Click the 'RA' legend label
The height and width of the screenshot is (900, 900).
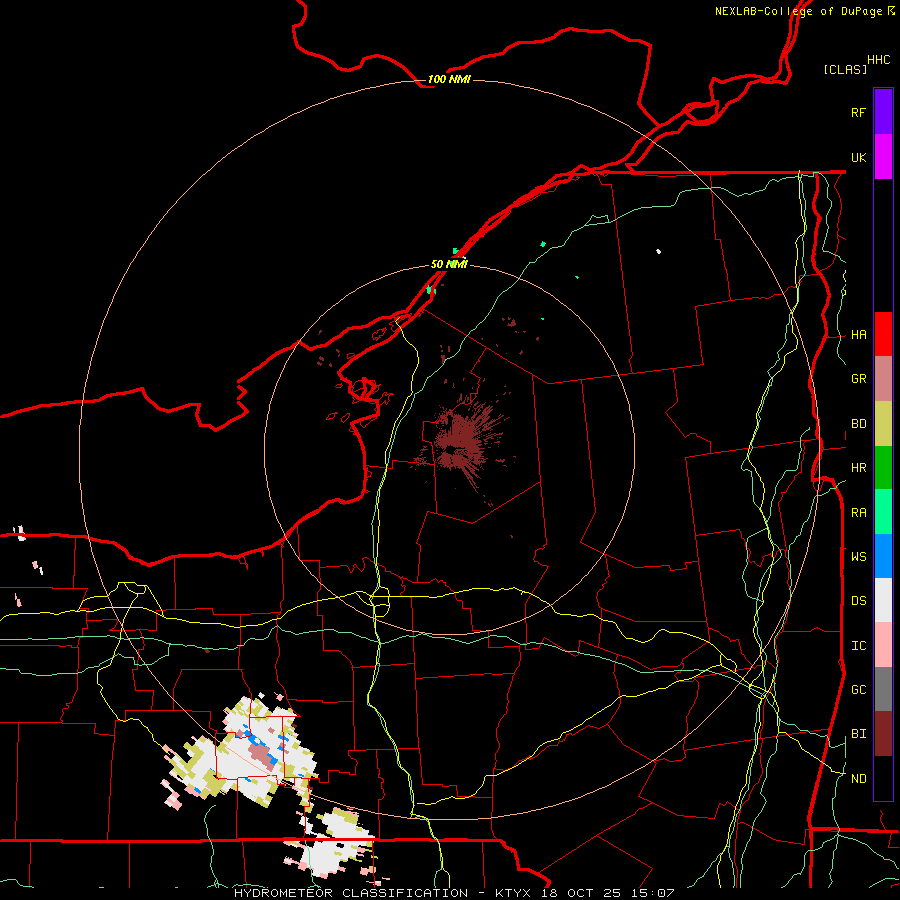[x=858, y=513]
